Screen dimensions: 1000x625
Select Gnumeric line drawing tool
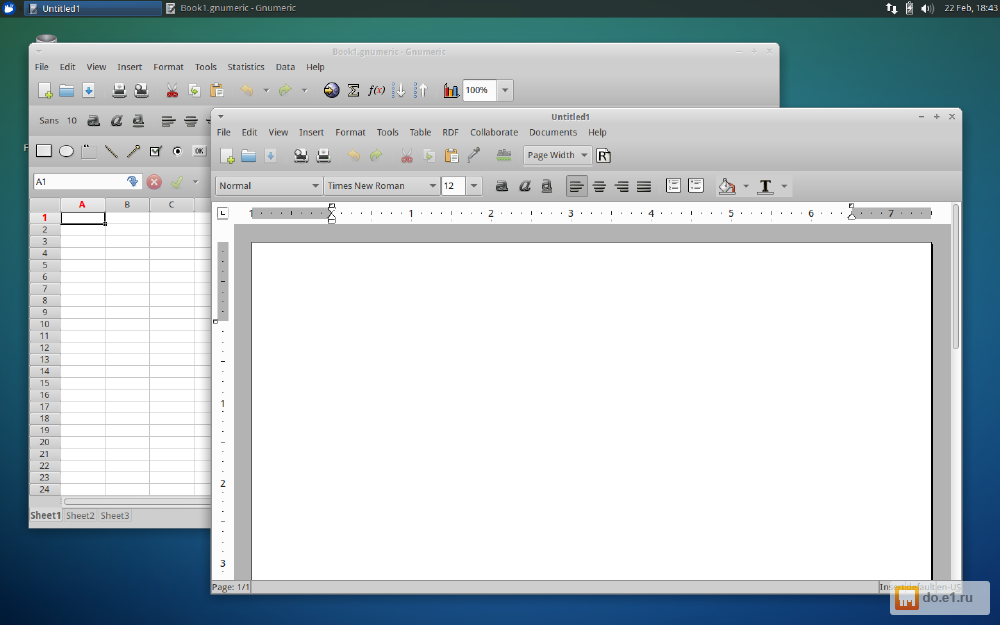pos(111,151)
